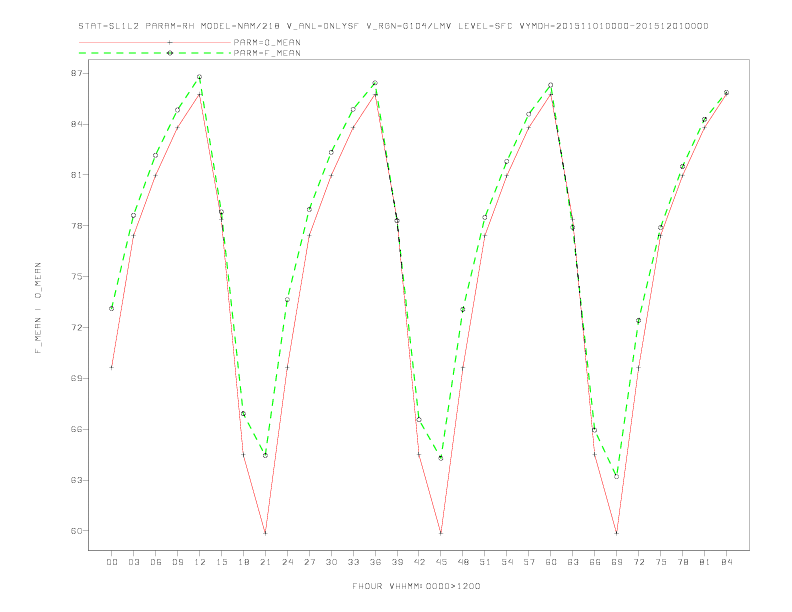792x612 pixels.
Task: Click x-axis tick label 42
Action: pyautogui.click(x=419, y=562)
